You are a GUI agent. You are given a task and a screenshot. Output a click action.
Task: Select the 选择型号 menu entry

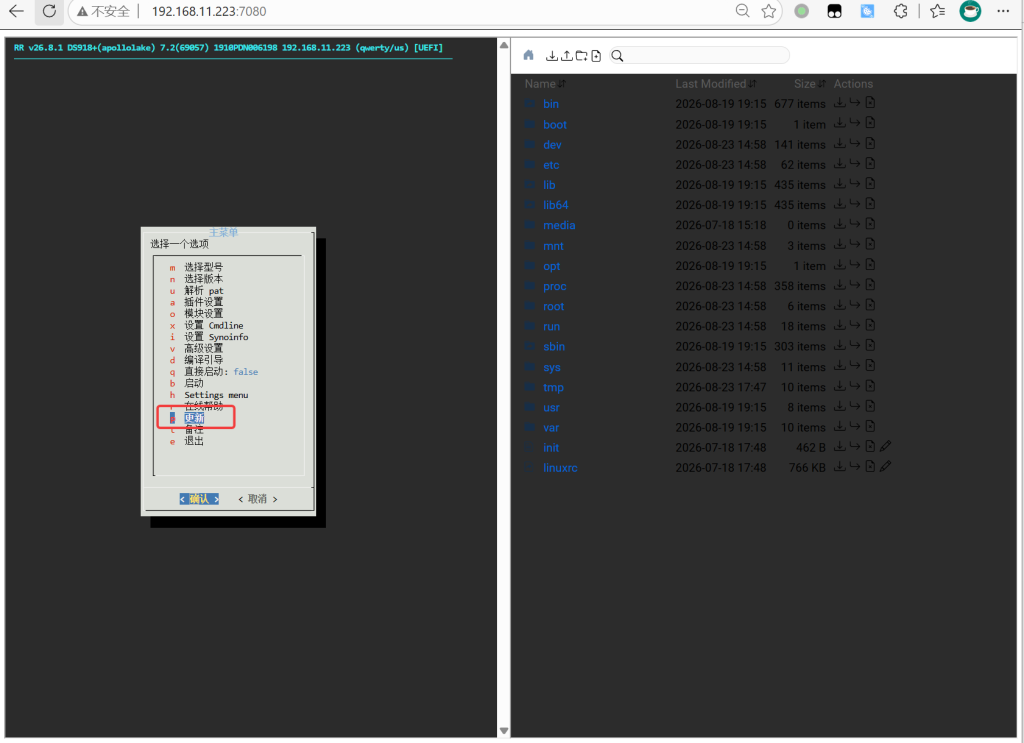[x=203, y=267]
